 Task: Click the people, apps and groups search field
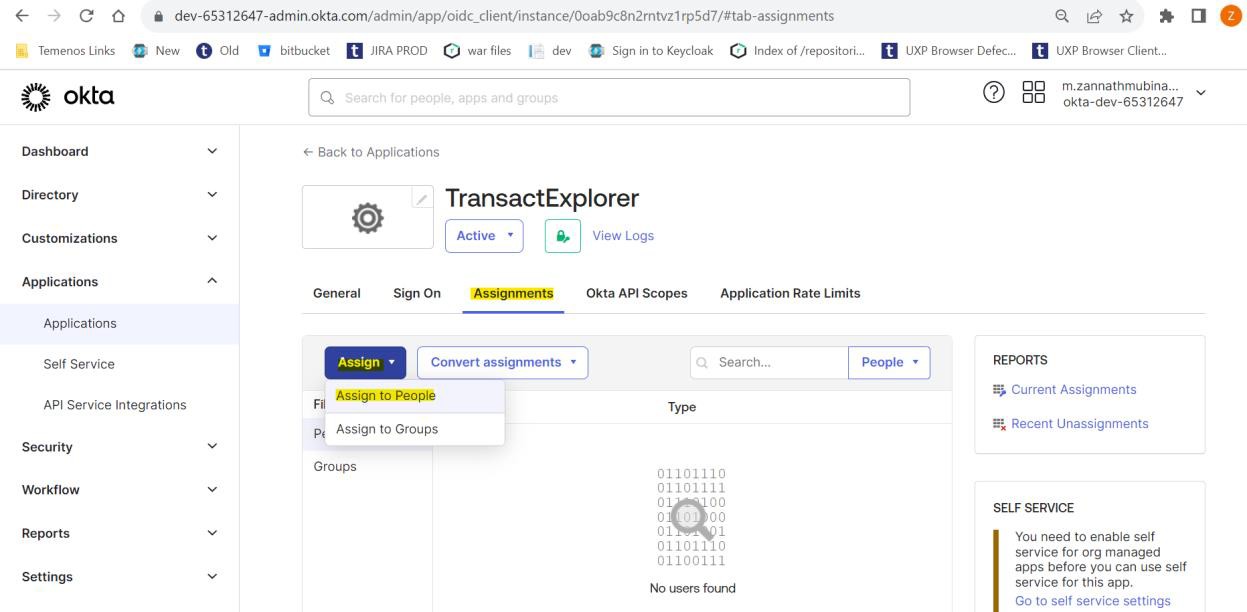[x=609, y=98]
